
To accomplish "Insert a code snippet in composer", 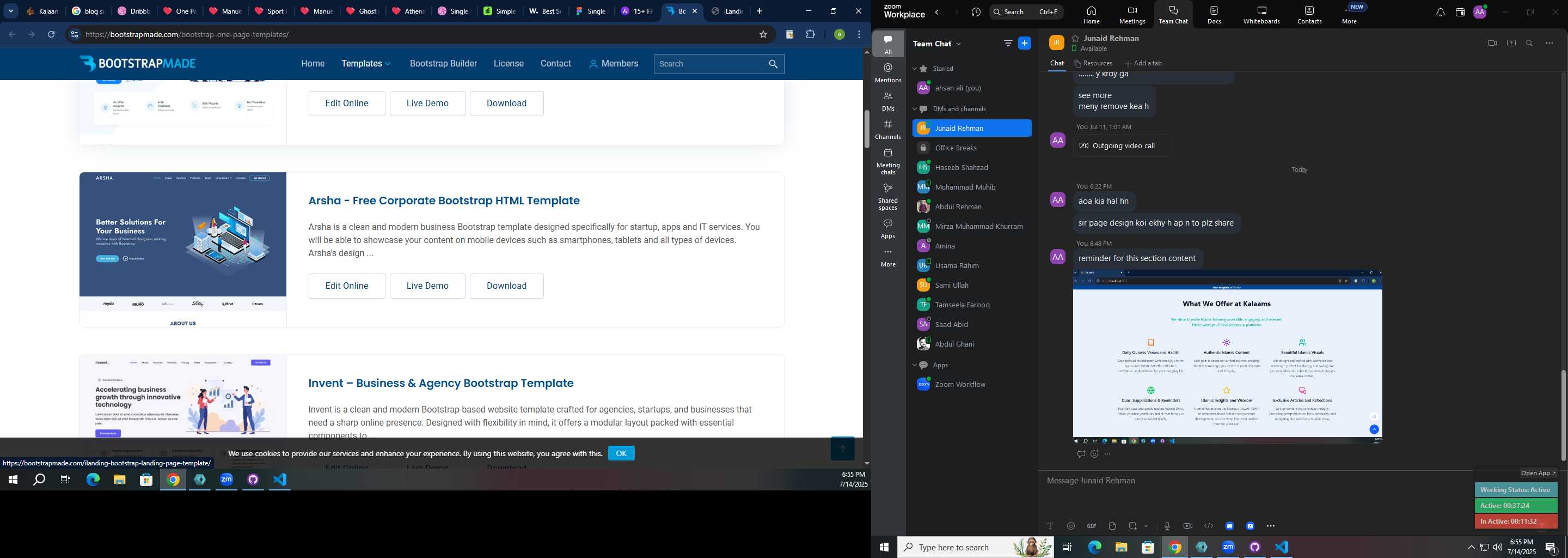I will point(1208,526).
